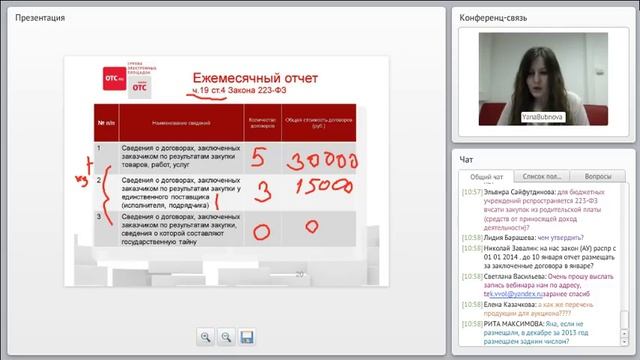Click the presentation slide image
The image size is (640, 360).
click(227, 171)
